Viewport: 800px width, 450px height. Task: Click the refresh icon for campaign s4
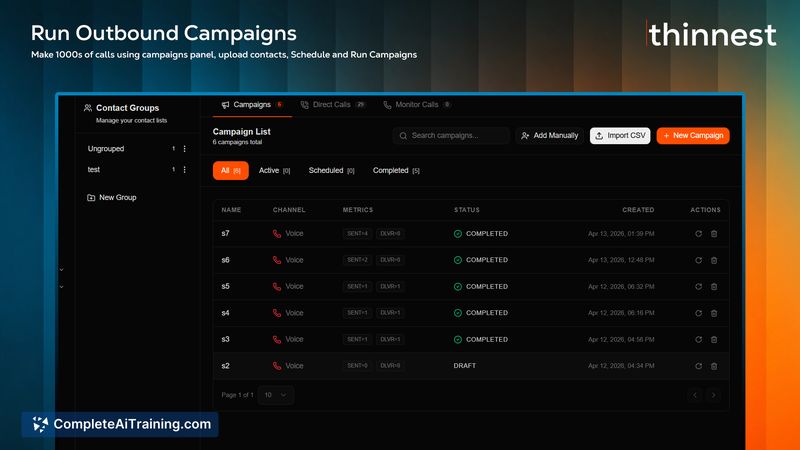(x=698, y=313)
